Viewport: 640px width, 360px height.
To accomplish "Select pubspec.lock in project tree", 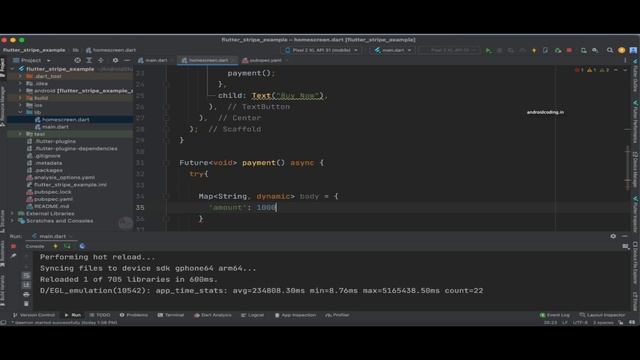I will (x=52, y=192).
